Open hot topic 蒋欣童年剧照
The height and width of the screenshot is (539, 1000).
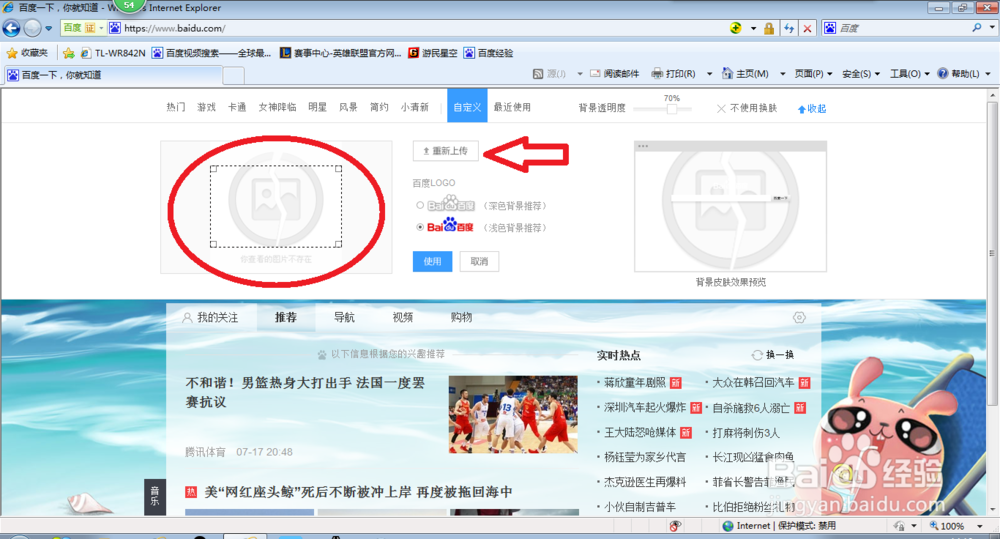pos(635,383)
